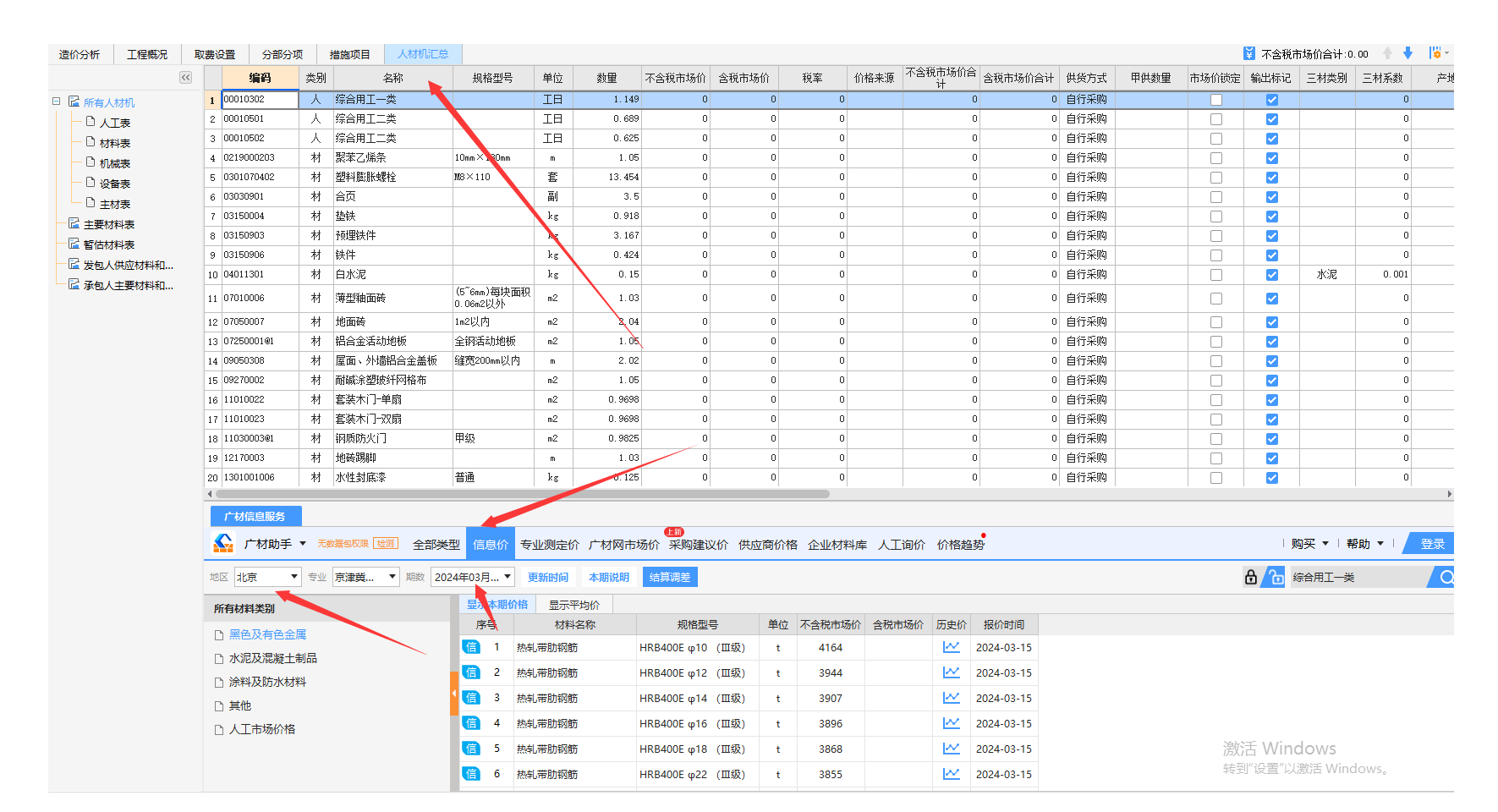Toggle 输出标记 checkbox for 水性封底漆
Viewport: 1498px width, 812px height.
tap(1272, 478)
